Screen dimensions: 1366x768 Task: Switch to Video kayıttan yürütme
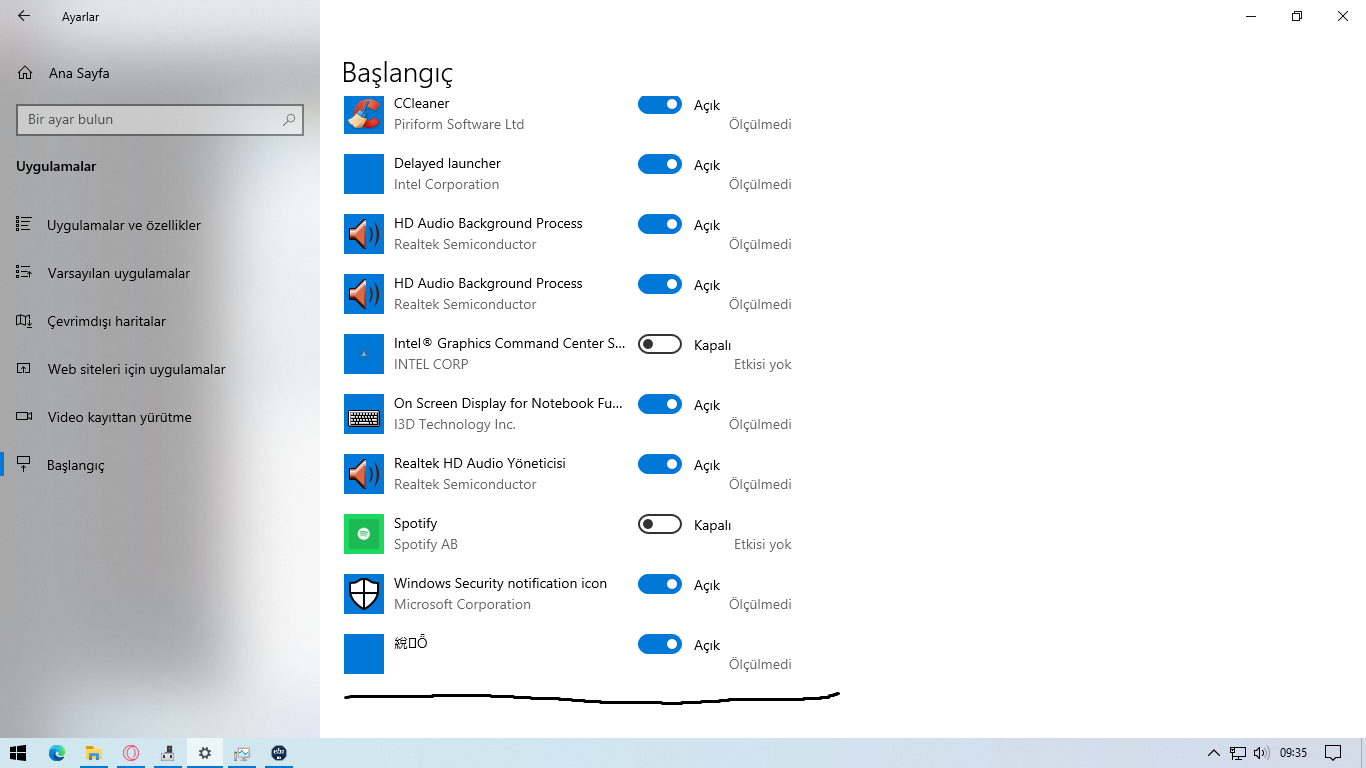[x=160, y=417]
